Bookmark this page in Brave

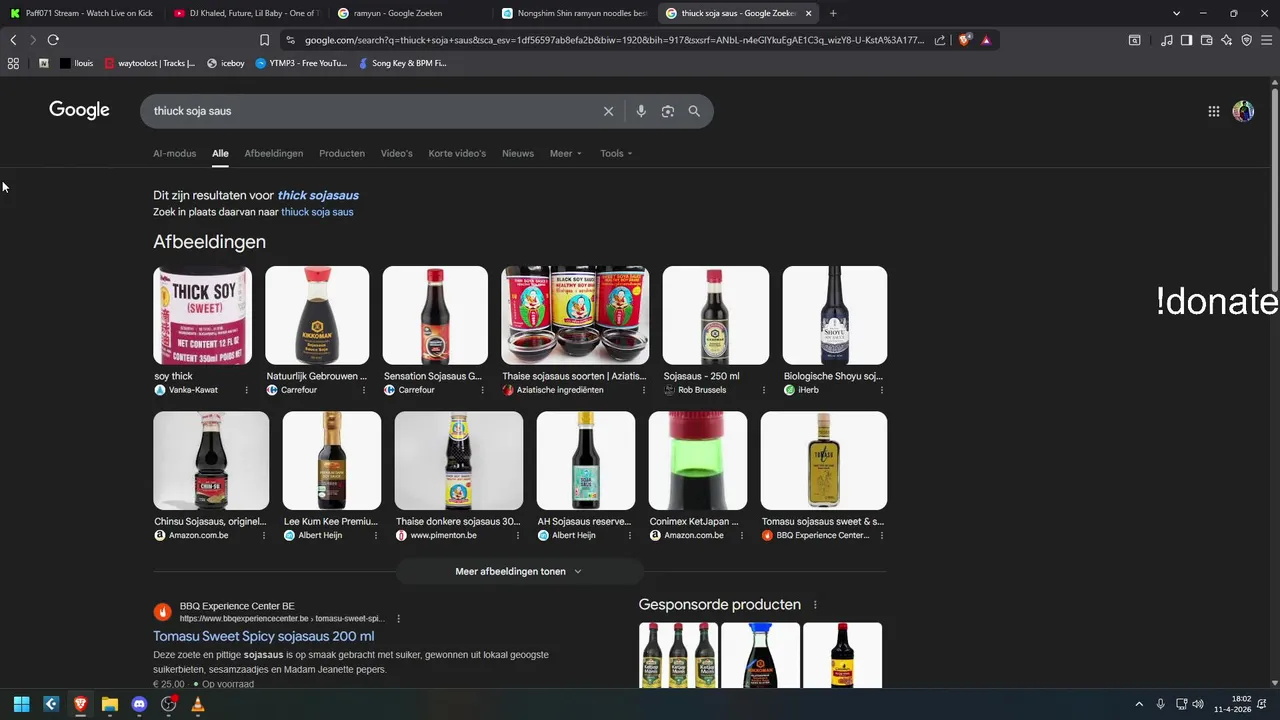coord(264,40)
